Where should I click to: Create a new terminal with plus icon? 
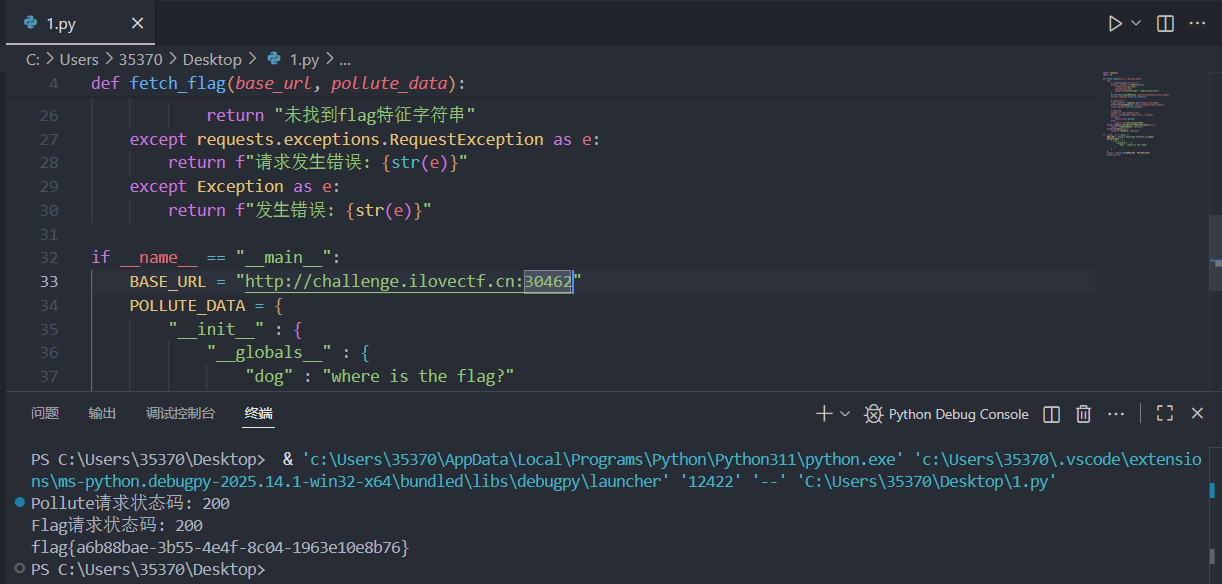click(824, 414)
